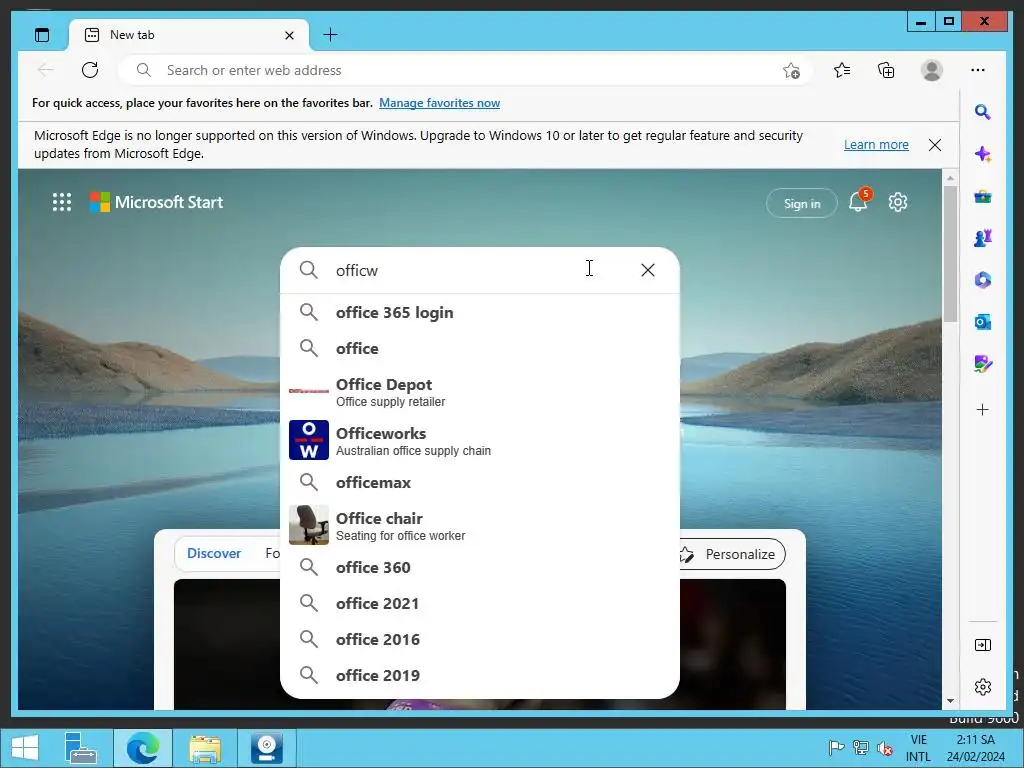Click the page vertical scrollbar thumb
Screen dimensions: 1024x768
pos(950,255)
